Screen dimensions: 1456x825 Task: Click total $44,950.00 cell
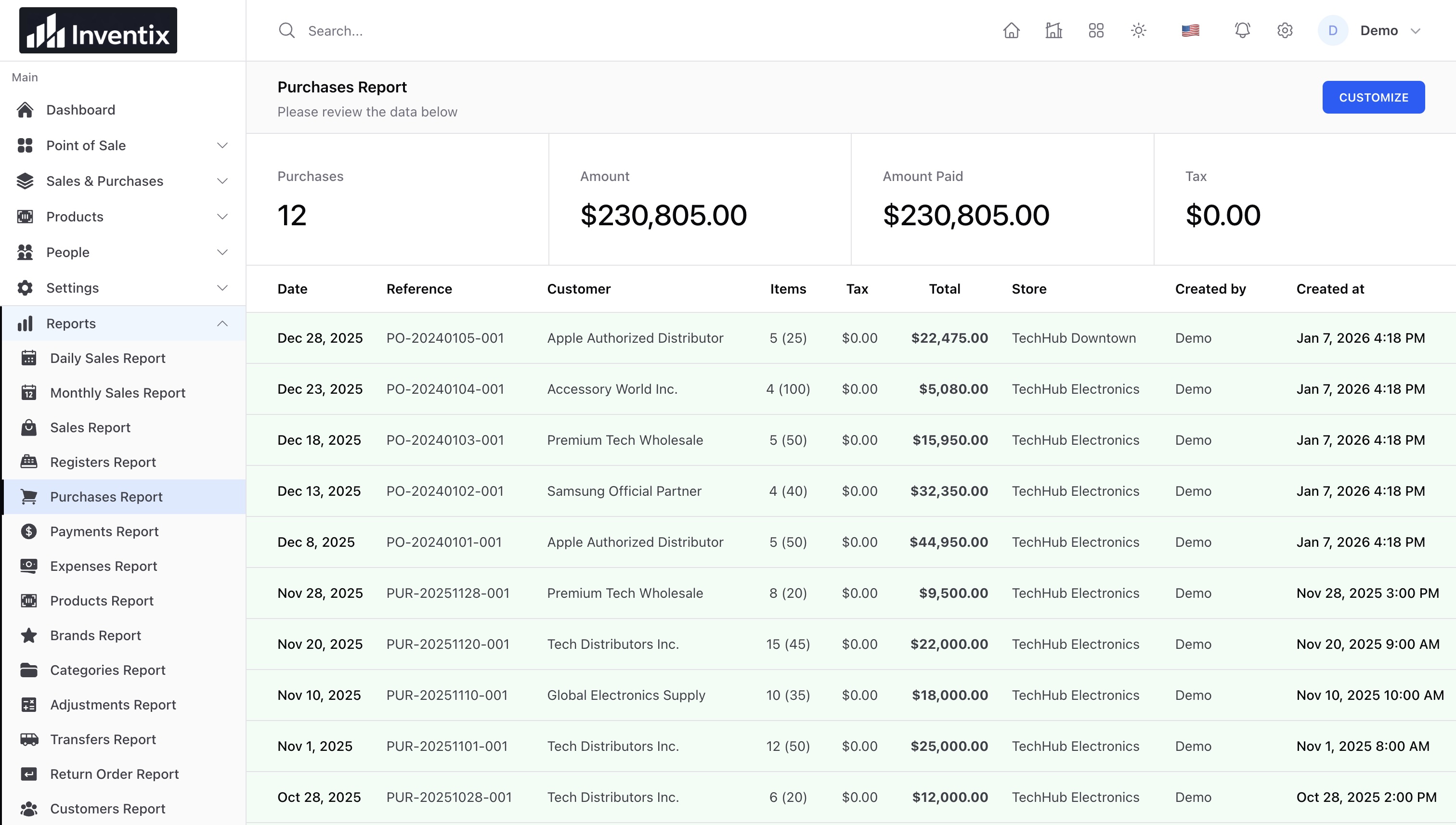[949, 542]
